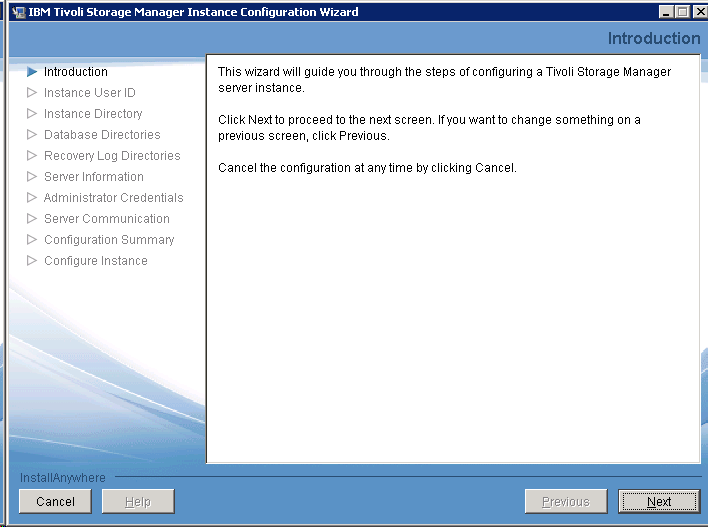Open Administrator Credentials step
The image size is (708, 527).
113,198
